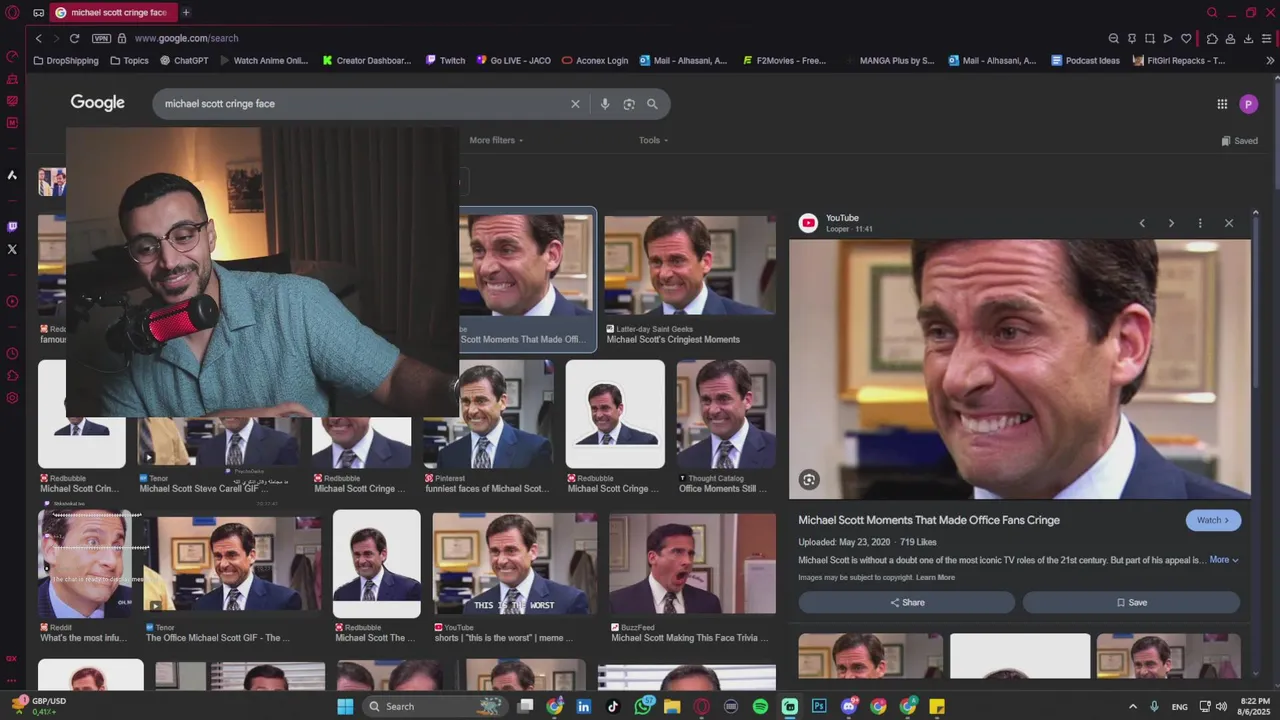Close the image preview panel
Image resolution: width=1280 pixels, height=720 pixels.
[1229, 223]
